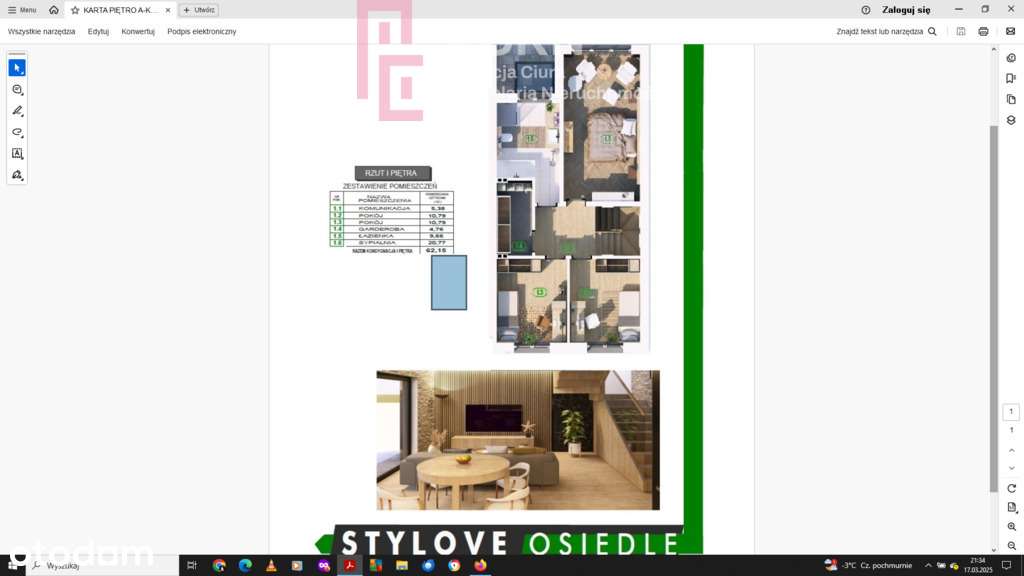Click the SYPIALNIA table row

point(391,243)
